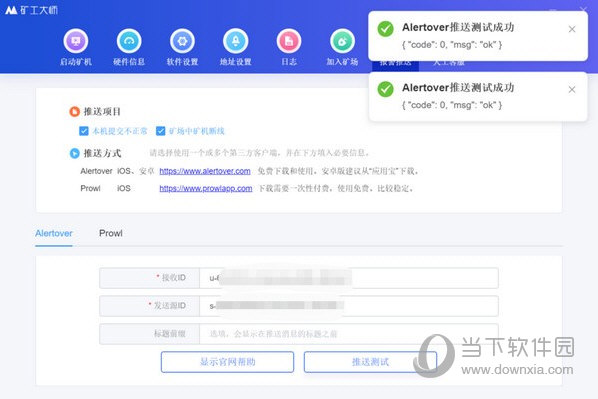Focus the 标题前缀 input field
Viewport: 598px width, 399px height.
click(349, 334)
